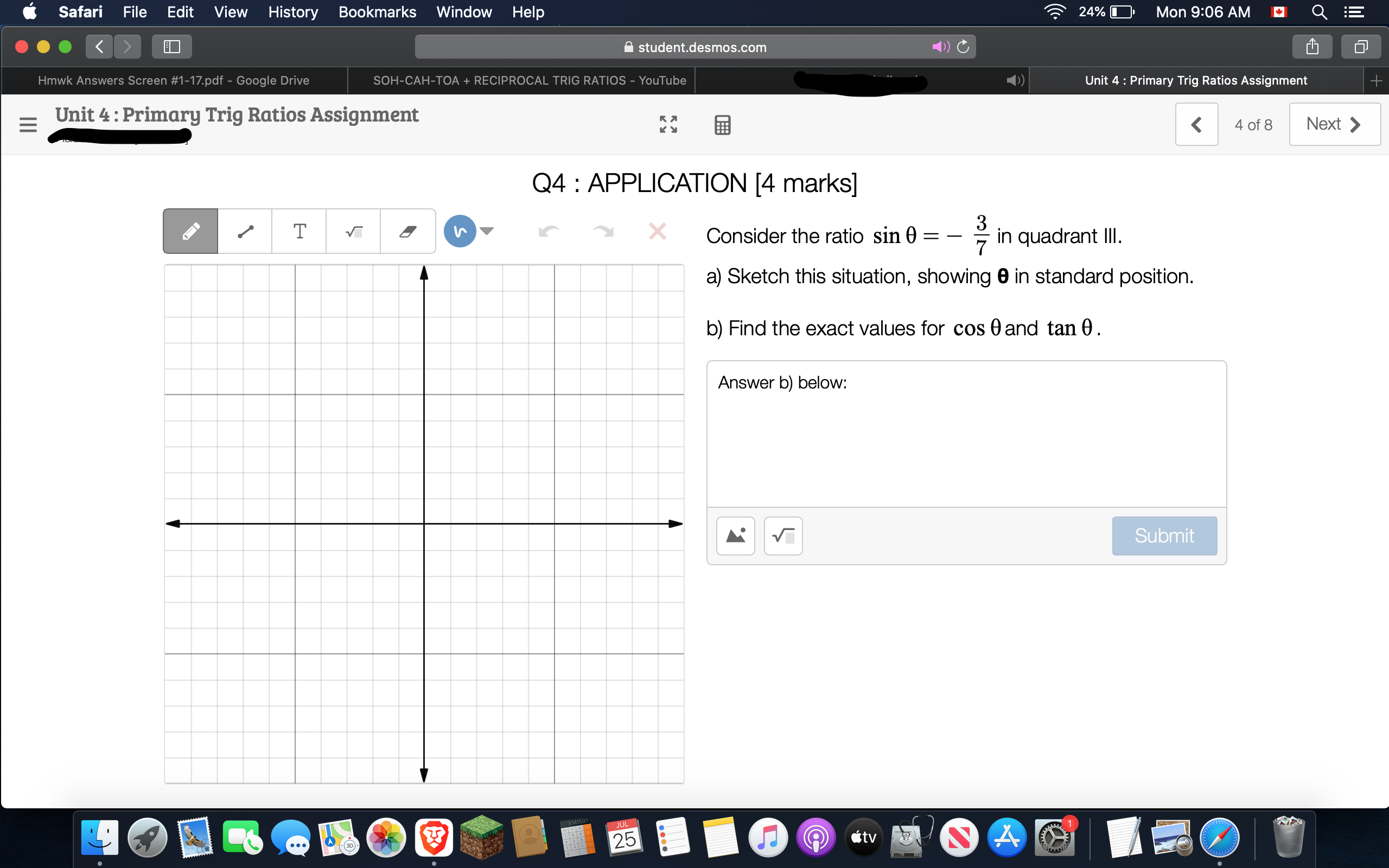1389x868 pixels.
Task: Expand the graph to fullscreen
Action: pos(667,124)
